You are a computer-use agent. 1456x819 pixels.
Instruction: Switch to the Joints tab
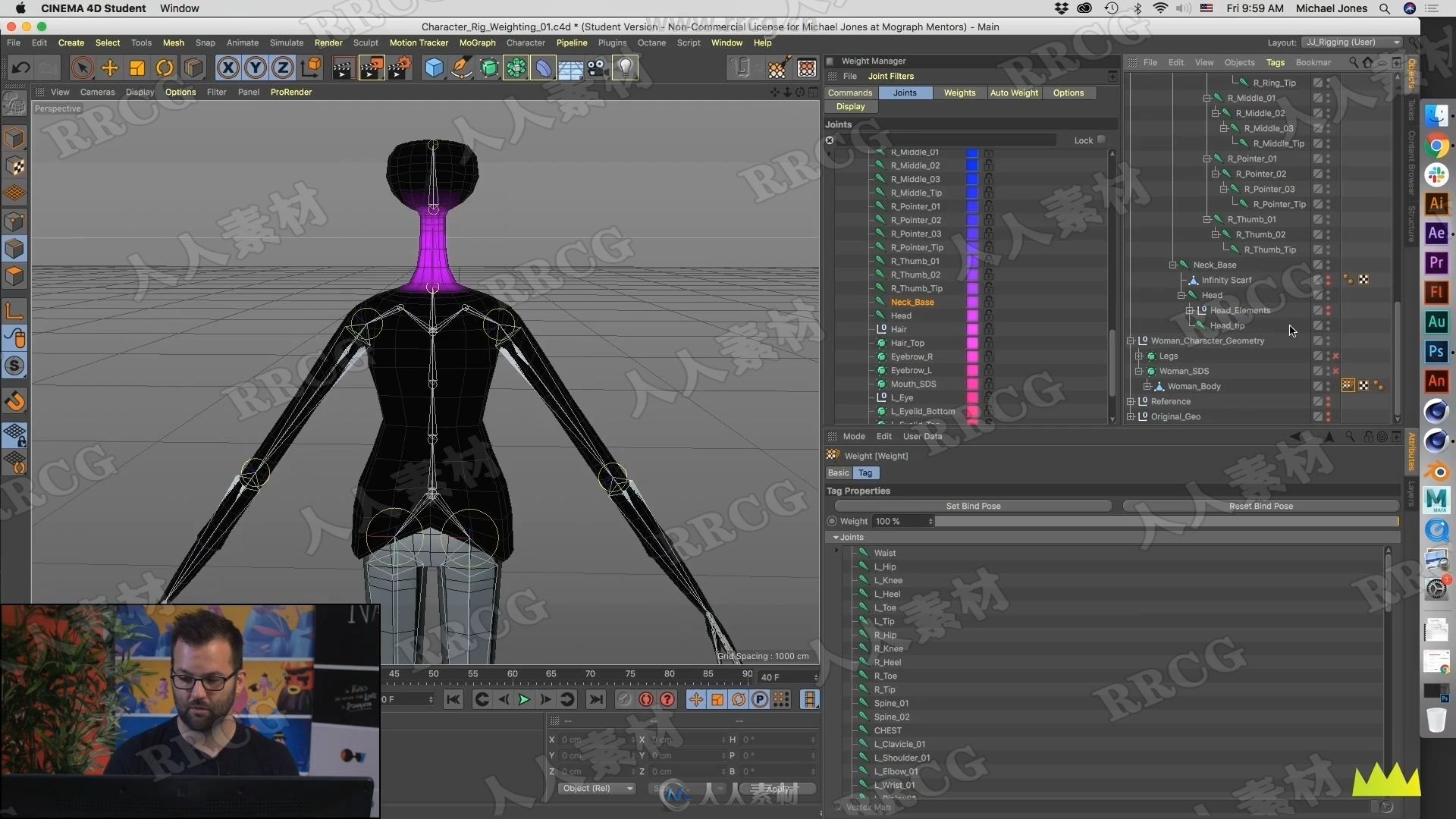pos(904,92)
